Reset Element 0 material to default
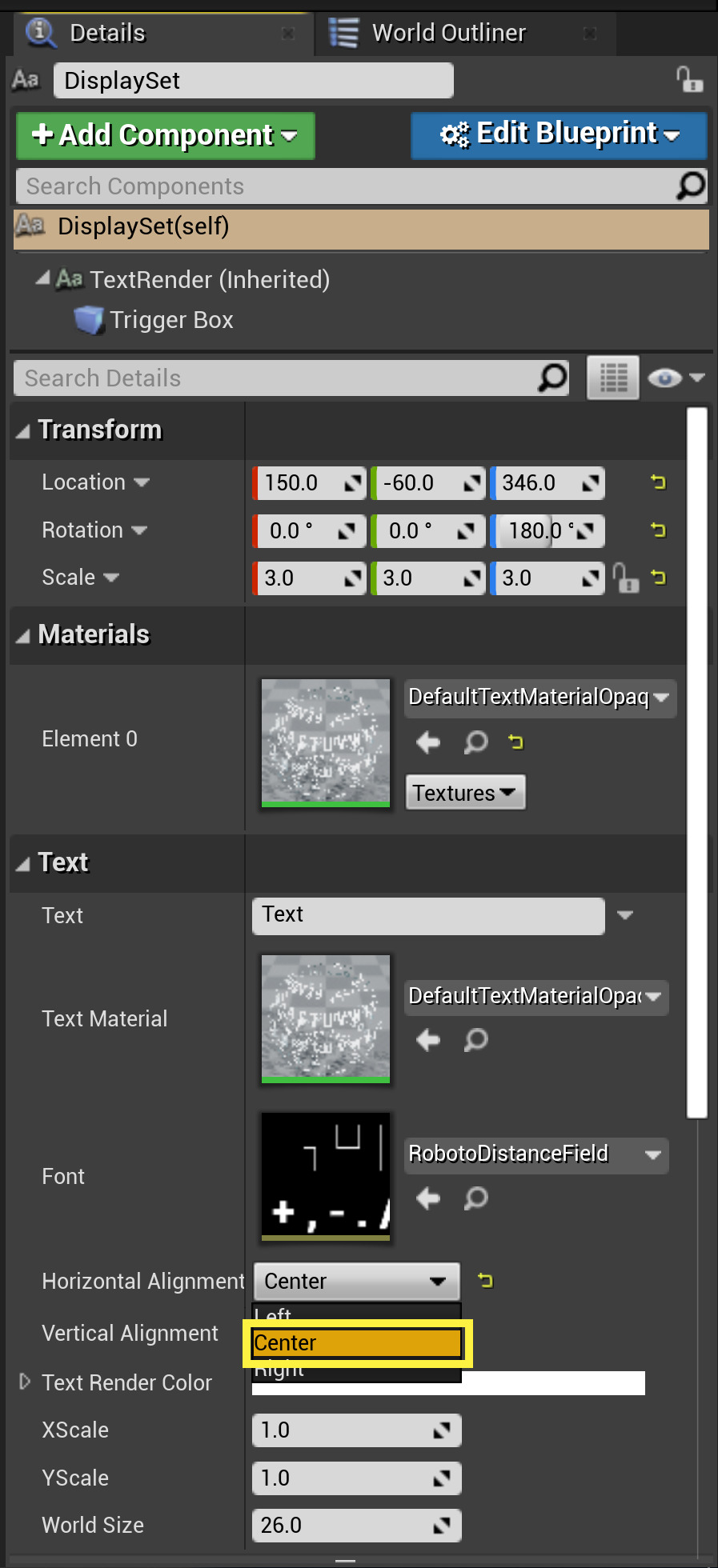 pos(515,742)
